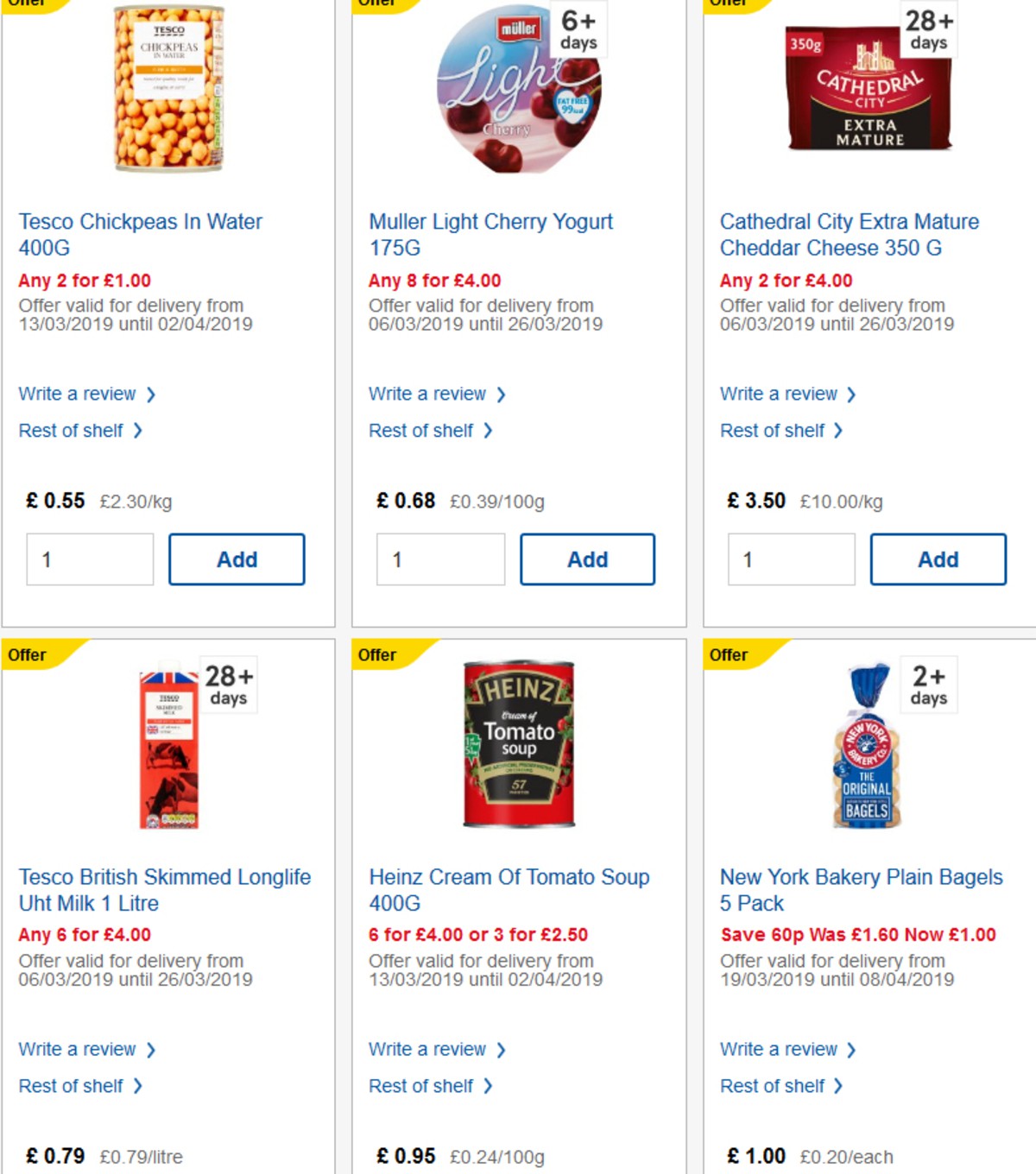Add Cathedral City cheese to the basket
This screenshot has height=1174, width=1036.
tap(938, 559)
